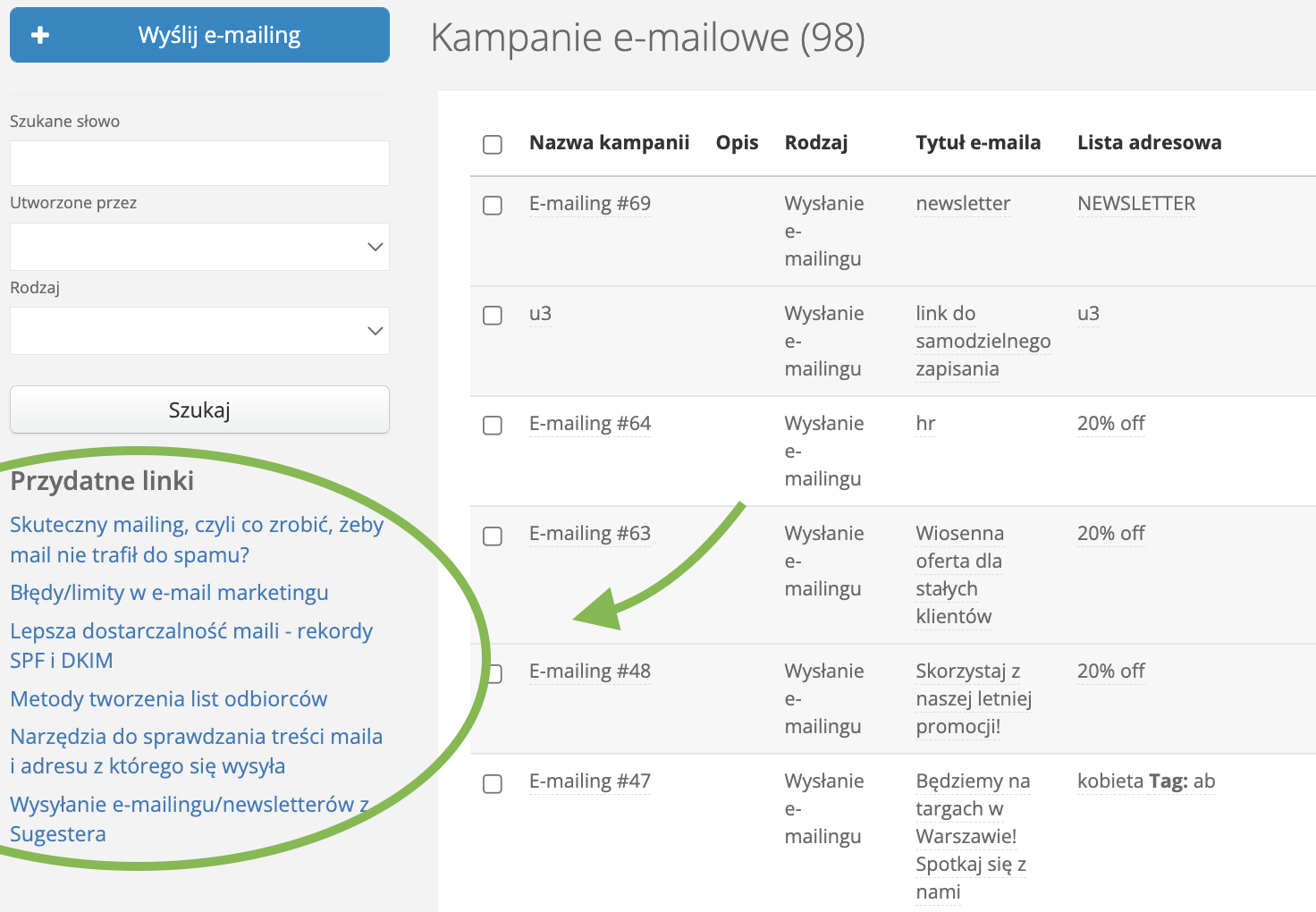Open the Utworzone przez dropdown

tap(199, 247)
